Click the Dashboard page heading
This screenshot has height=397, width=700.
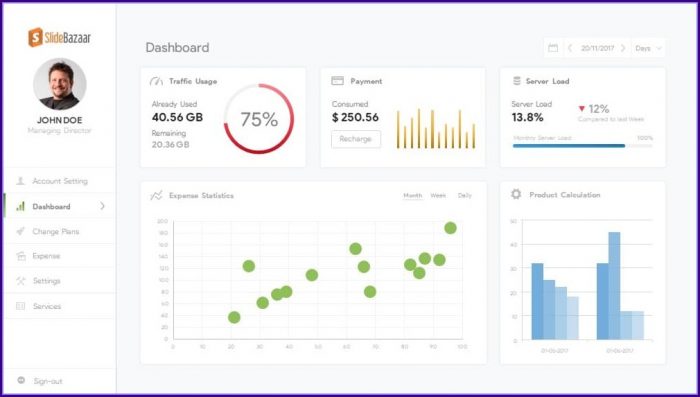(177, 47)
